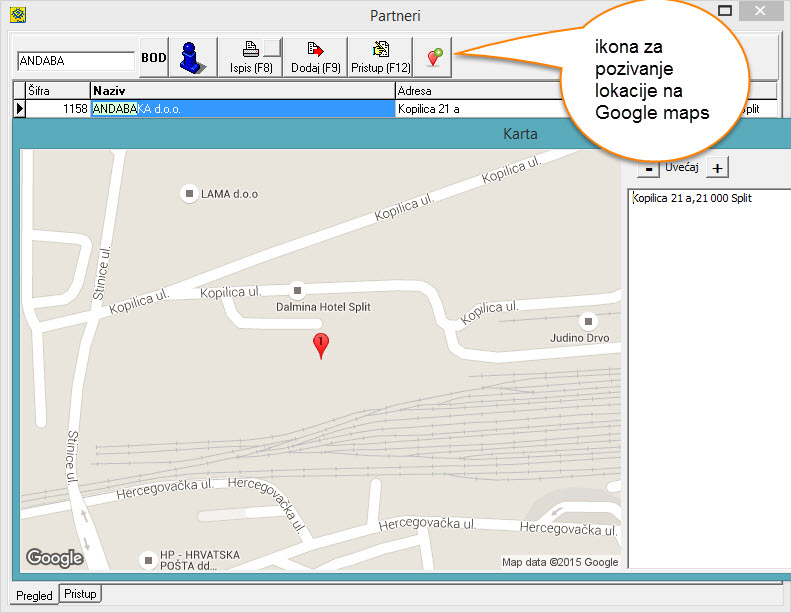Click the Dalmina Hotel Split map place icon

click(x=298, y=290)
